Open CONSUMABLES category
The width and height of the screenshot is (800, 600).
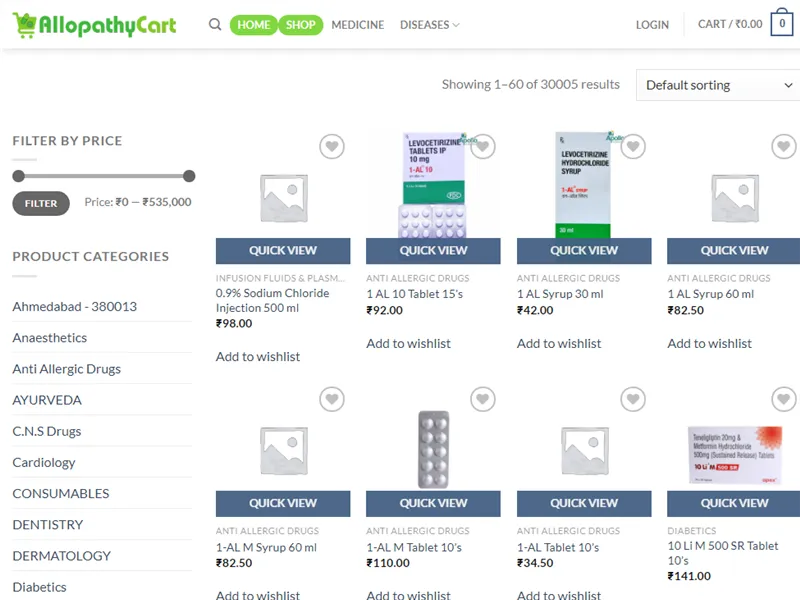[x=61, y=493]
